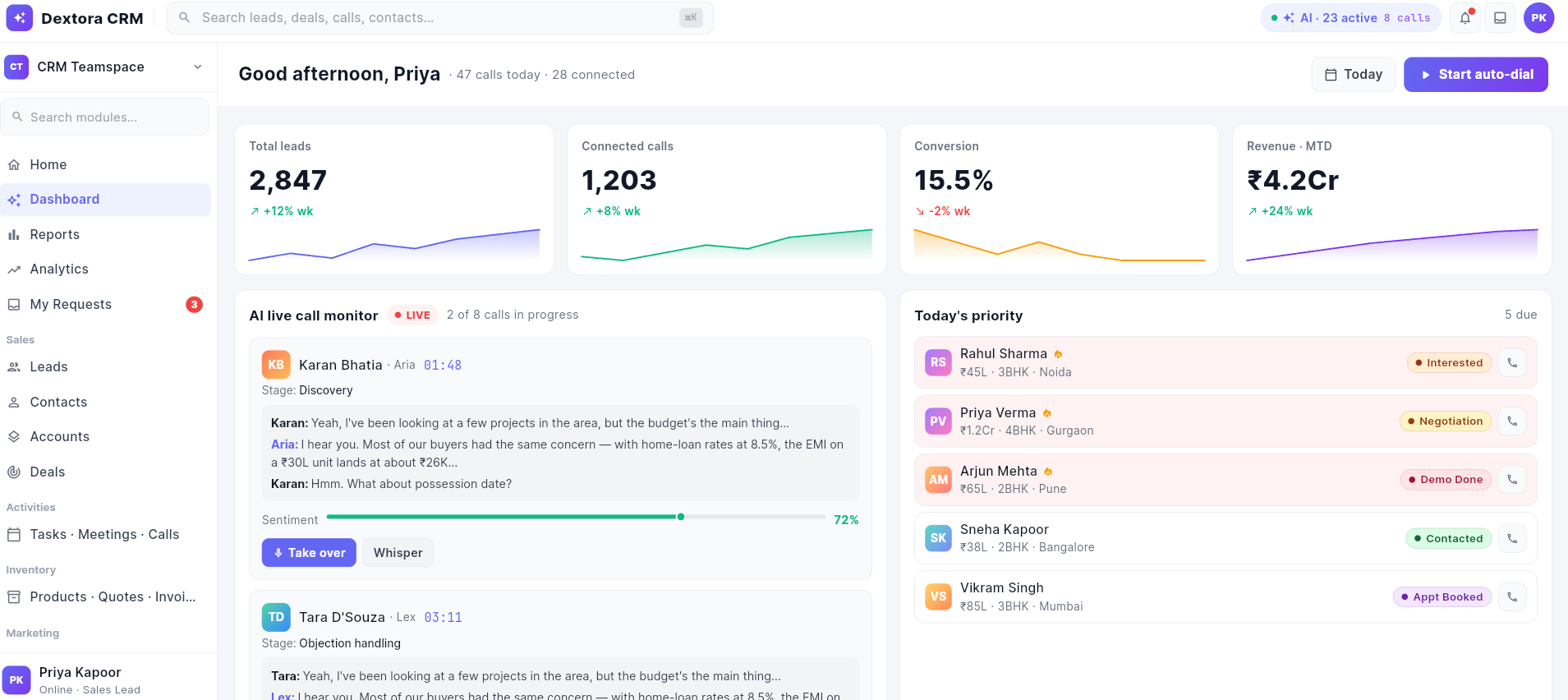
Task: Start auto-dial
Action: (1475, 74)
